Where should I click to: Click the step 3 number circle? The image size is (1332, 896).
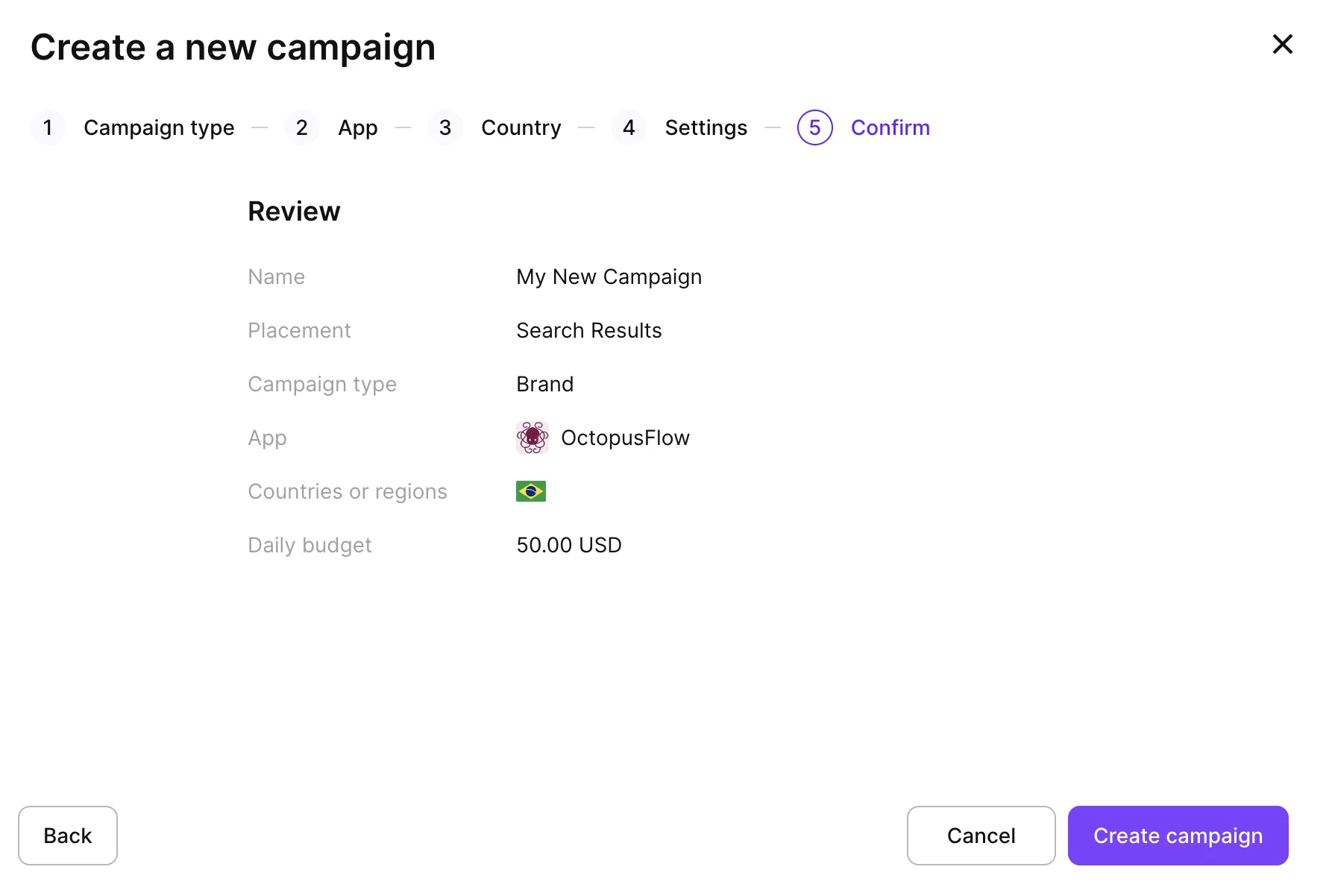click(445, 127)
